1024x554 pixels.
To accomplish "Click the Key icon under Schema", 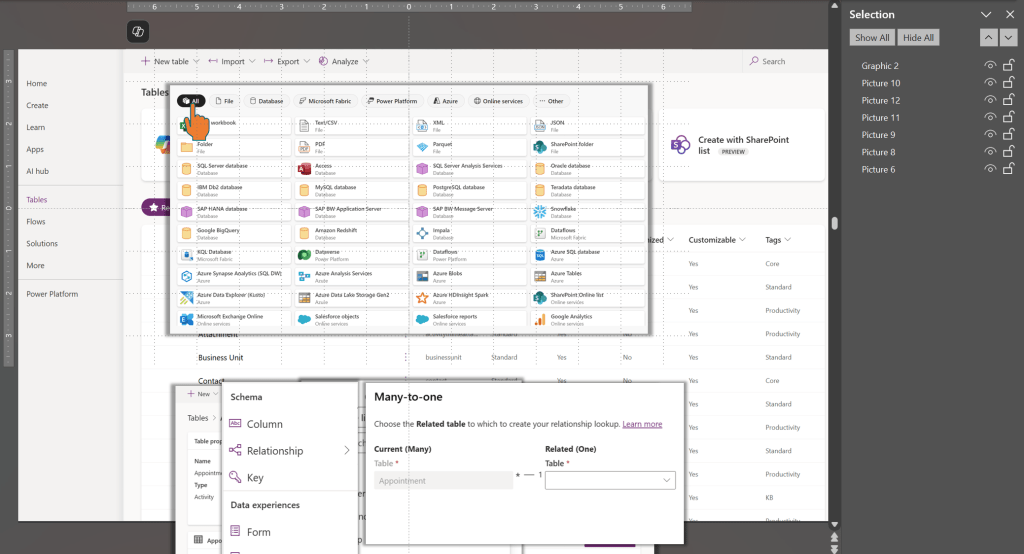I will pyautogui.click(x=235, y=478).
